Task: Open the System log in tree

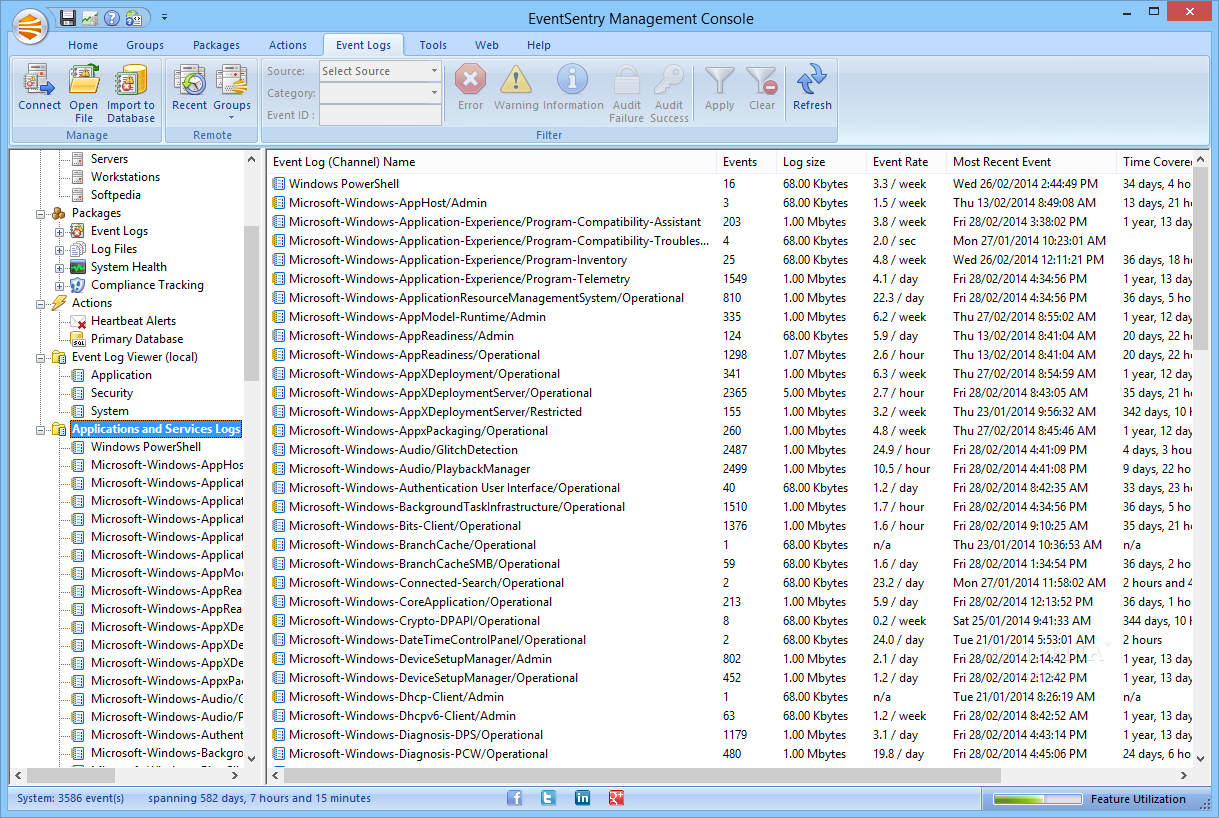Action: (x=109, y=411)
